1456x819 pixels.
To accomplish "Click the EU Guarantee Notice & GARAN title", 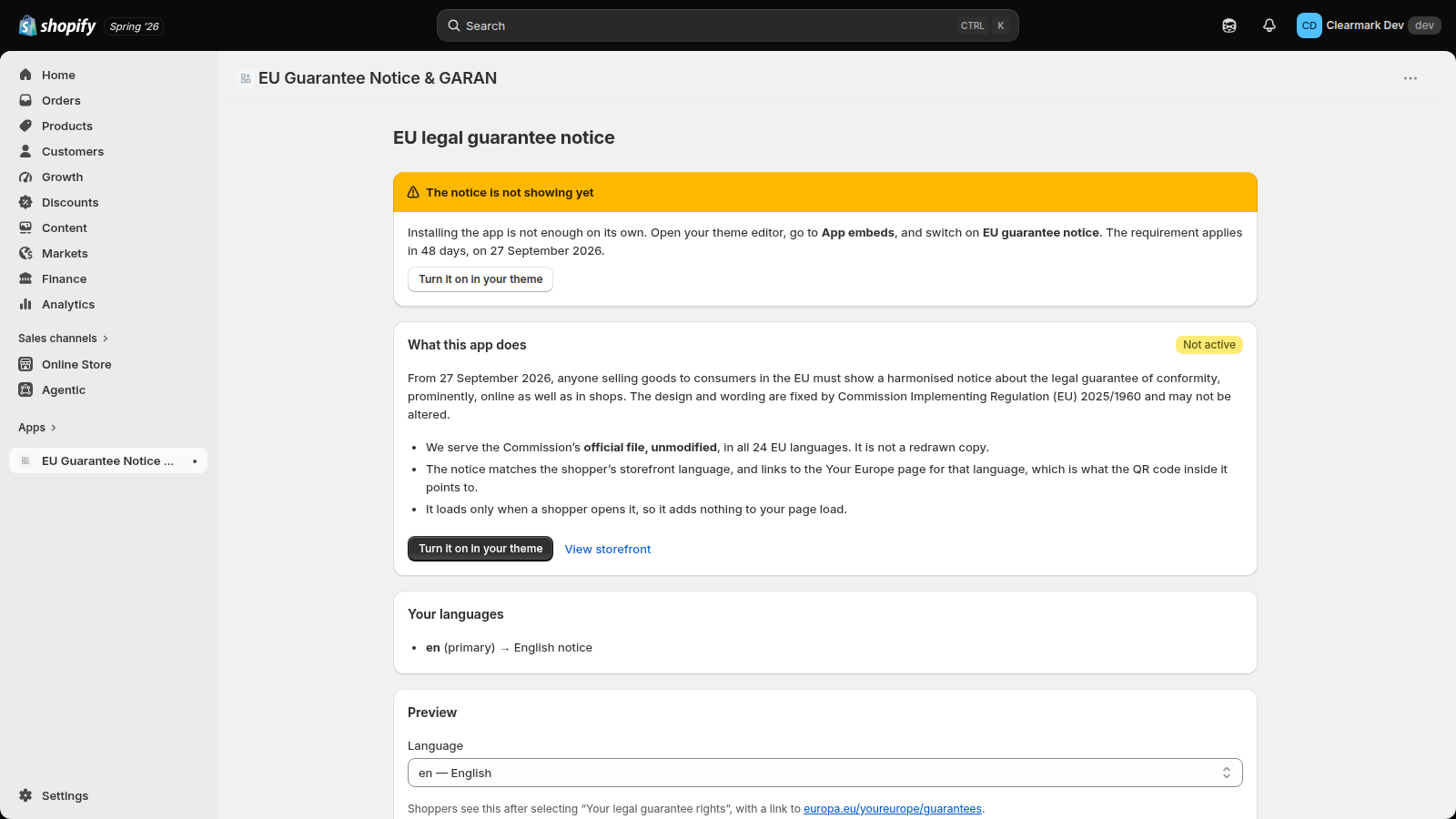I will [378, 78].
